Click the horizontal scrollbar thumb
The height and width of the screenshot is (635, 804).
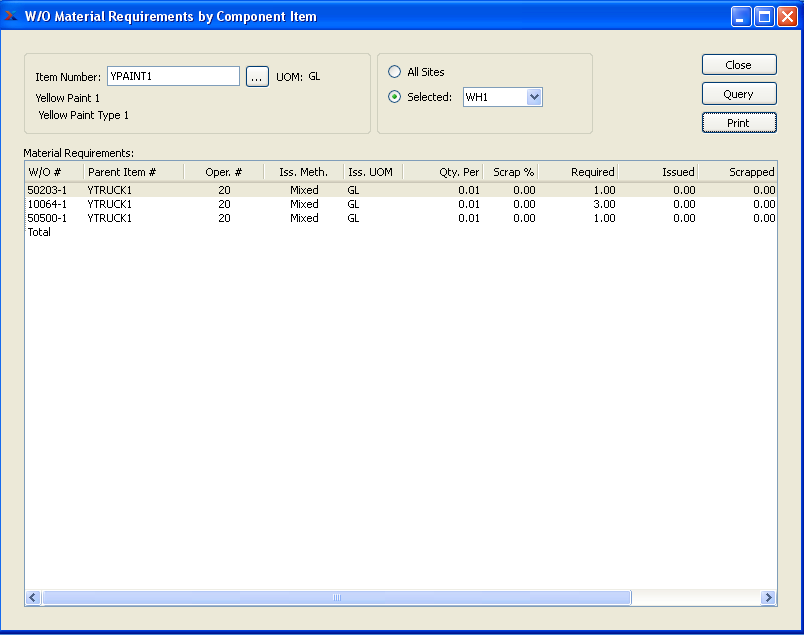336,597
